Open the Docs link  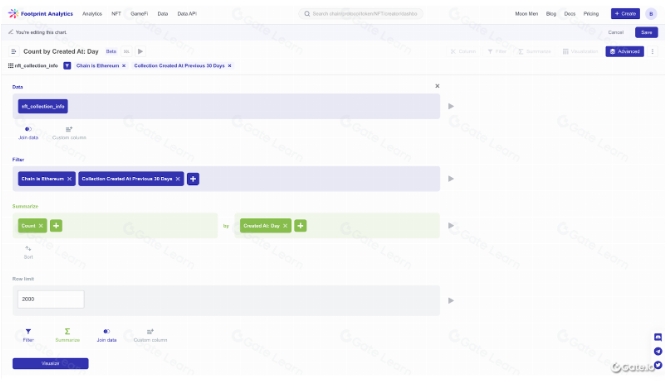[570, 14]
